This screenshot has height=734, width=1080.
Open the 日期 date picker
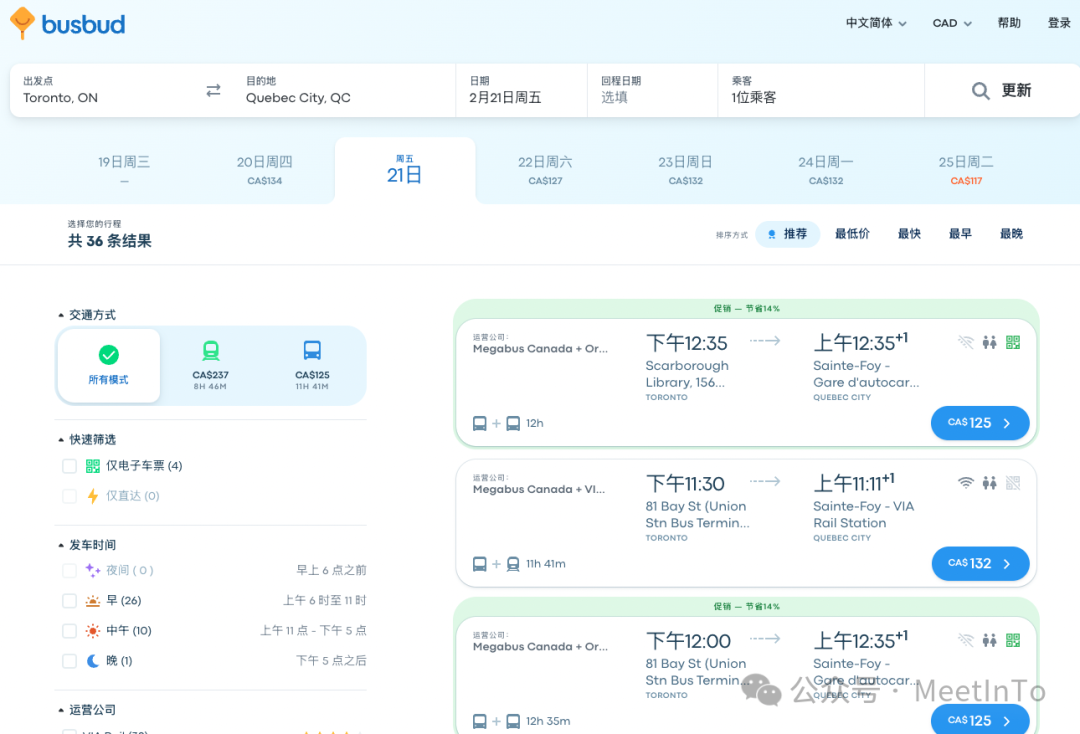point(521,90)
